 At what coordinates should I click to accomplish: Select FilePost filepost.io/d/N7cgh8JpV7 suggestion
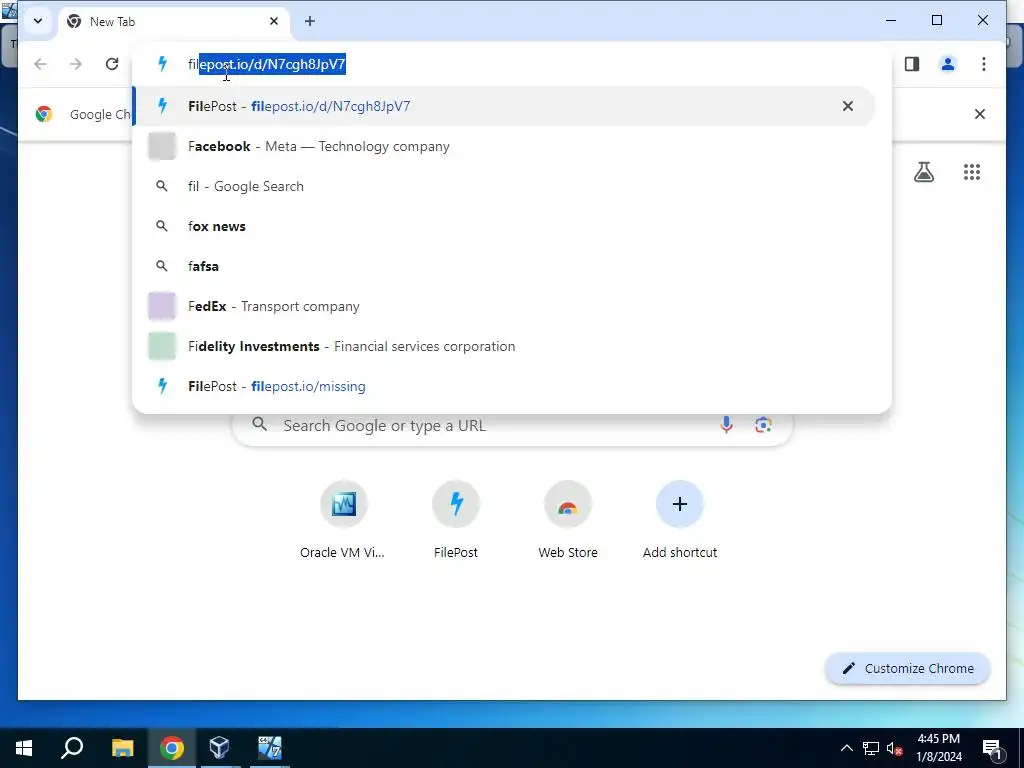pyautogui.click(x=503, y=106)
